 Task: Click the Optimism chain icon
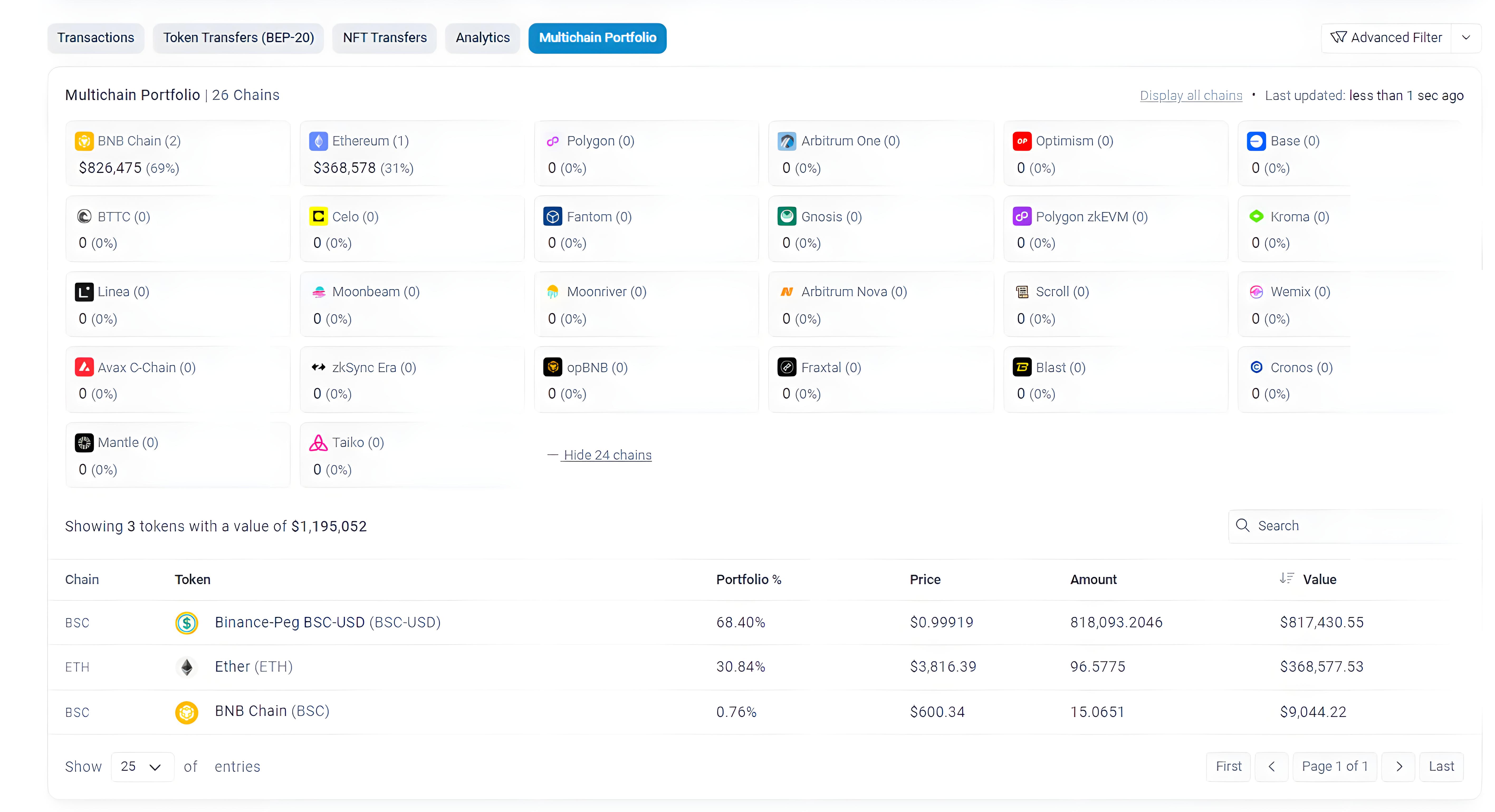(x=1022, y=141)
